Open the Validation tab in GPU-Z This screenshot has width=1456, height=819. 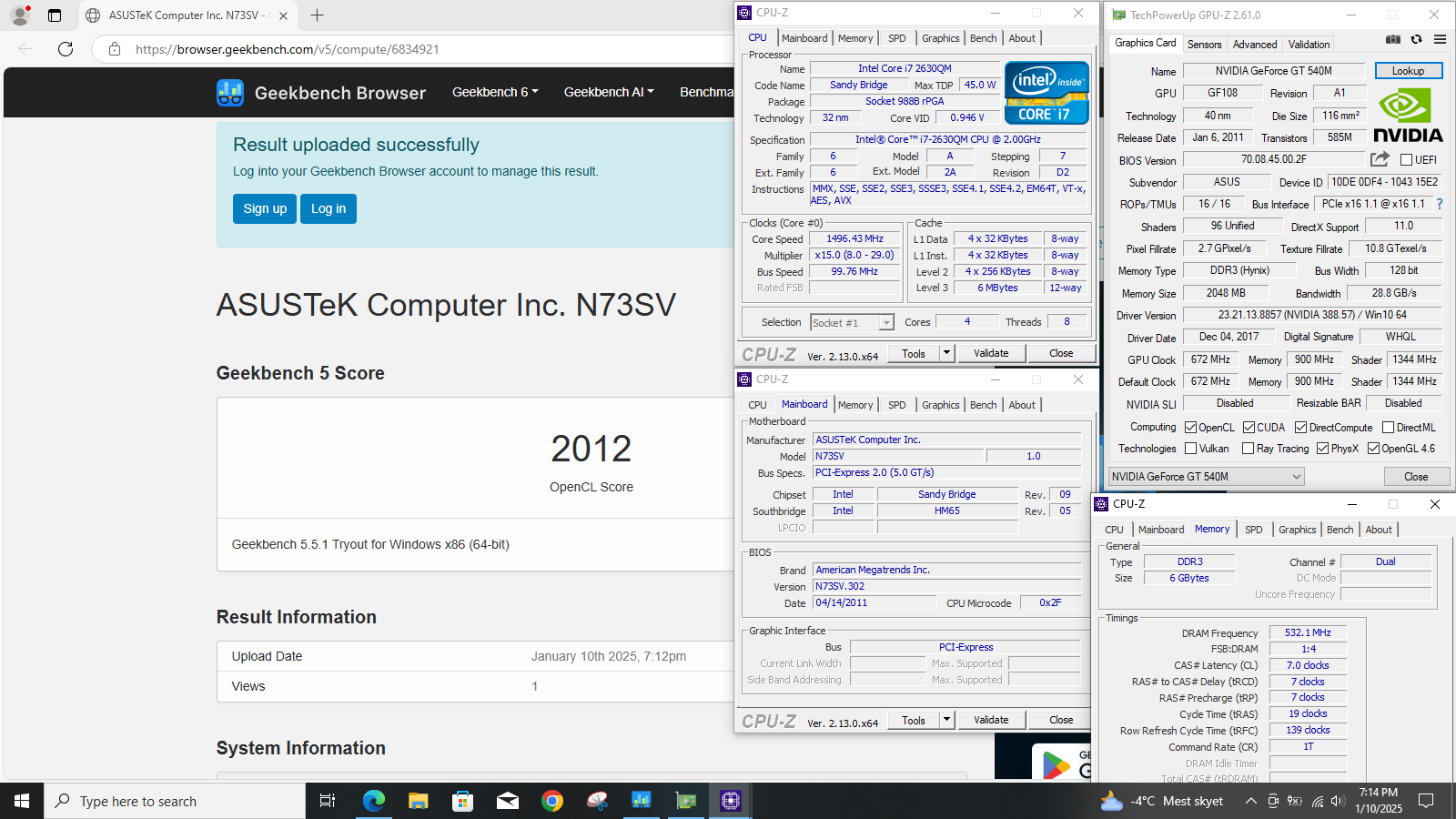click(1309, 44)
